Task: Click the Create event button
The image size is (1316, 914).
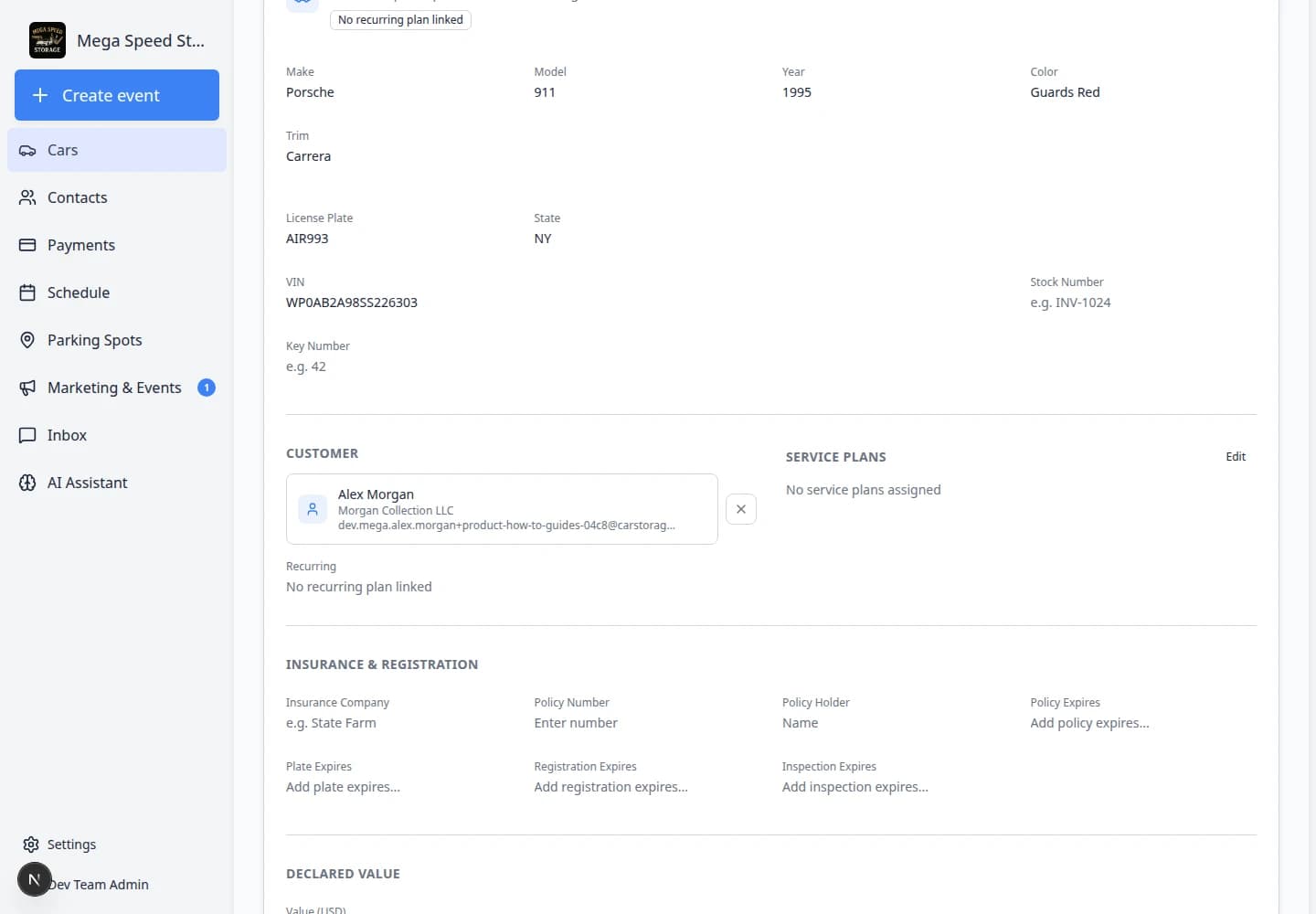Action: coord(117,95)
